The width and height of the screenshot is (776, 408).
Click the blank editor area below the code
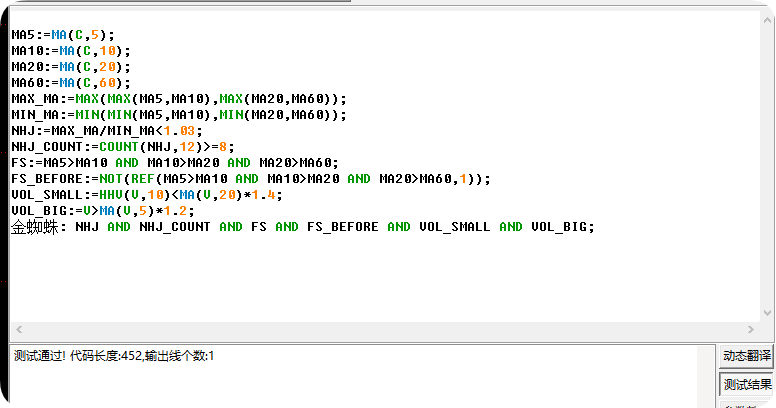[x=385, y=277]
